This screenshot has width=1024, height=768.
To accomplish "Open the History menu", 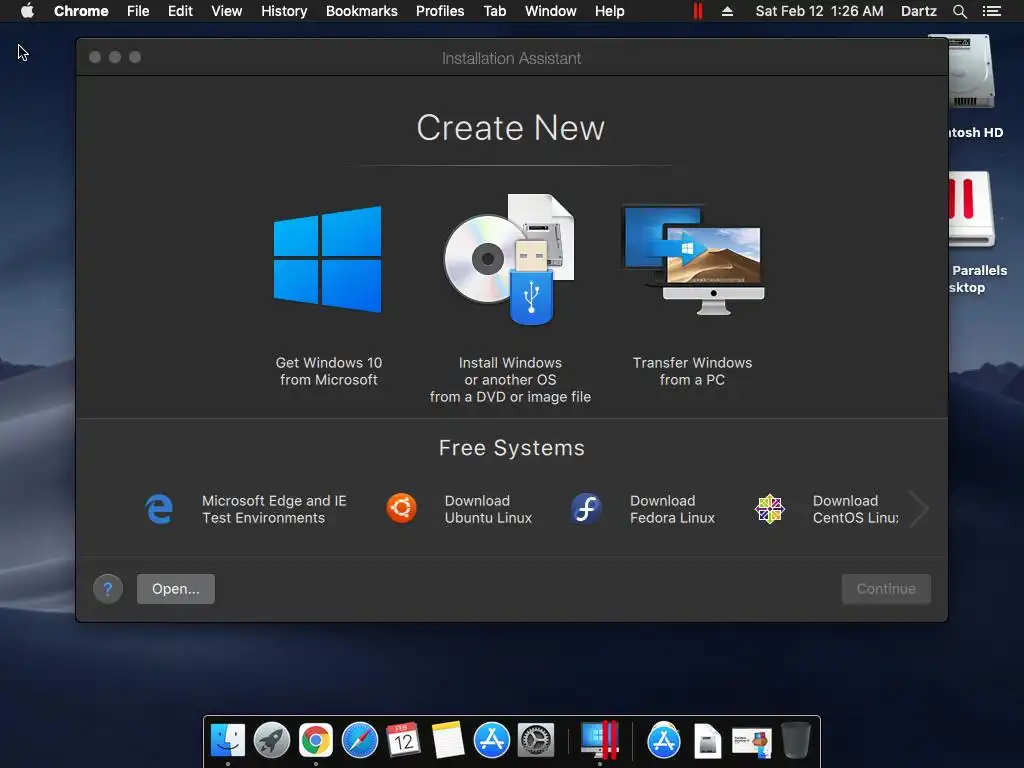I will 284,11.
